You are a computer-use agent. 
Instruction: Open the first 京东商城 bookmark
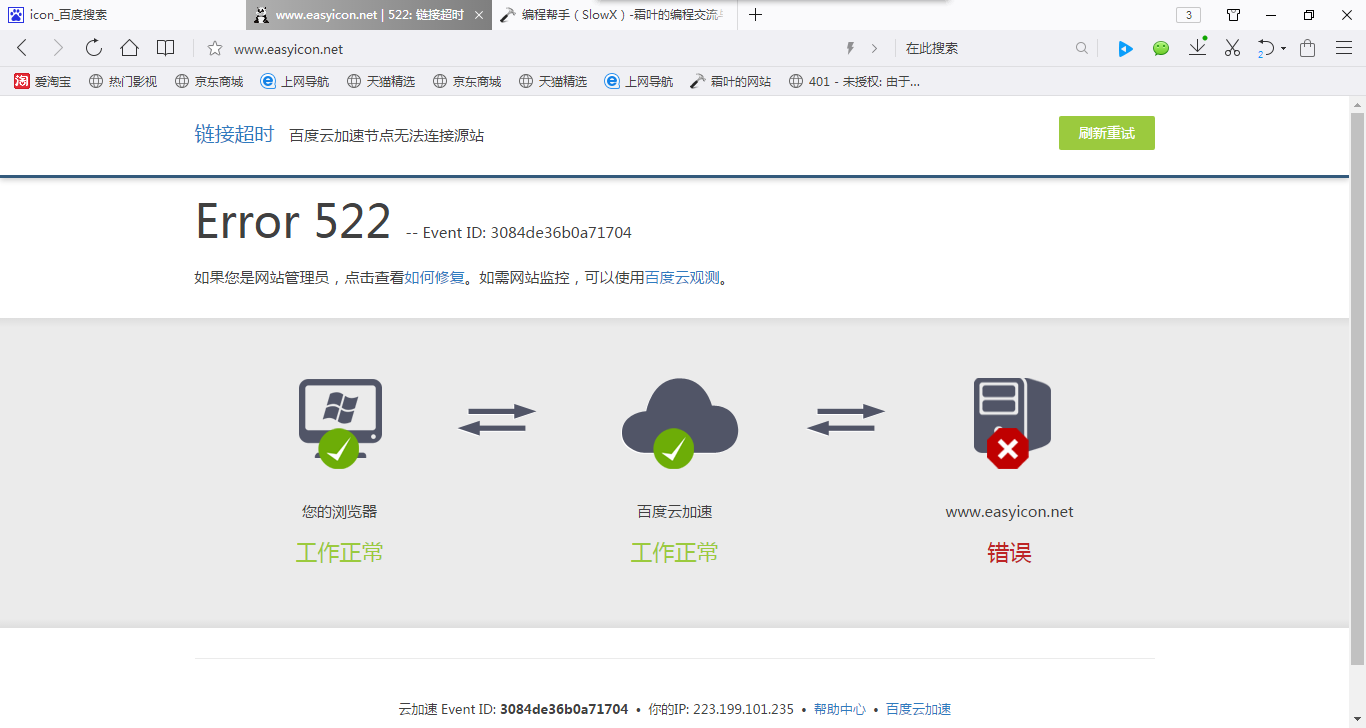coord(209,82)
